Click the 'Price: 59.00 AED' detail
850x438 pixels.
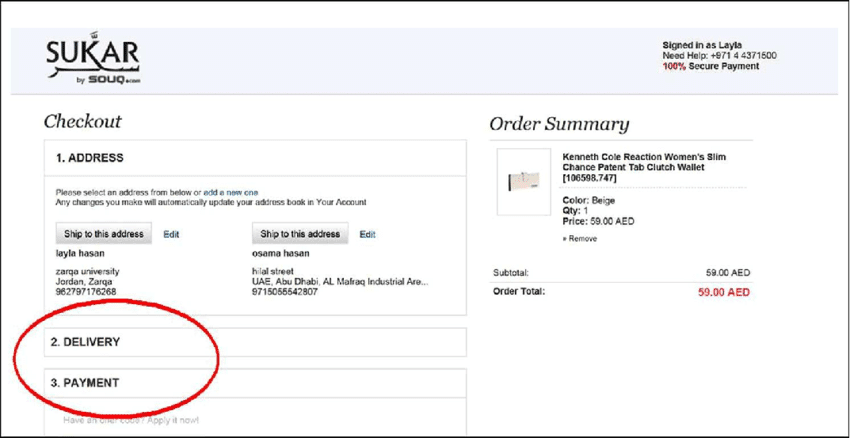[598, 221]
